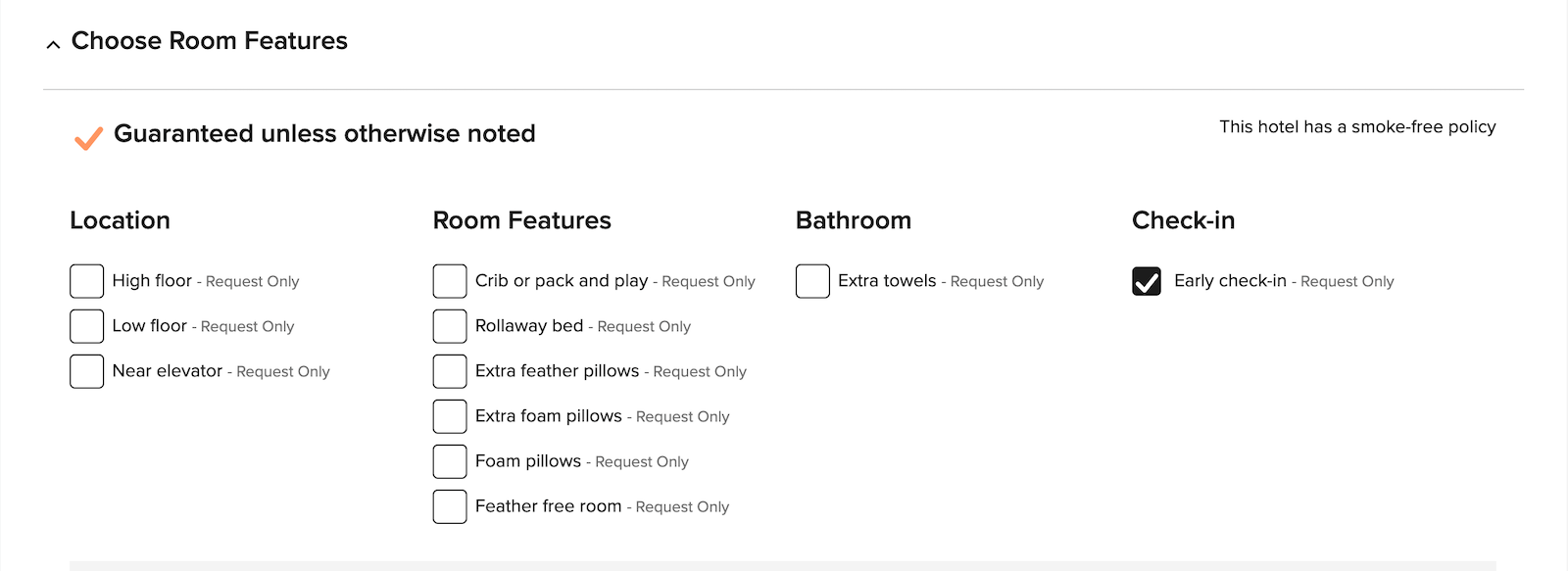Request a Rollaway bed
This screenshot has width=1568, height=571.
[449, 326]
